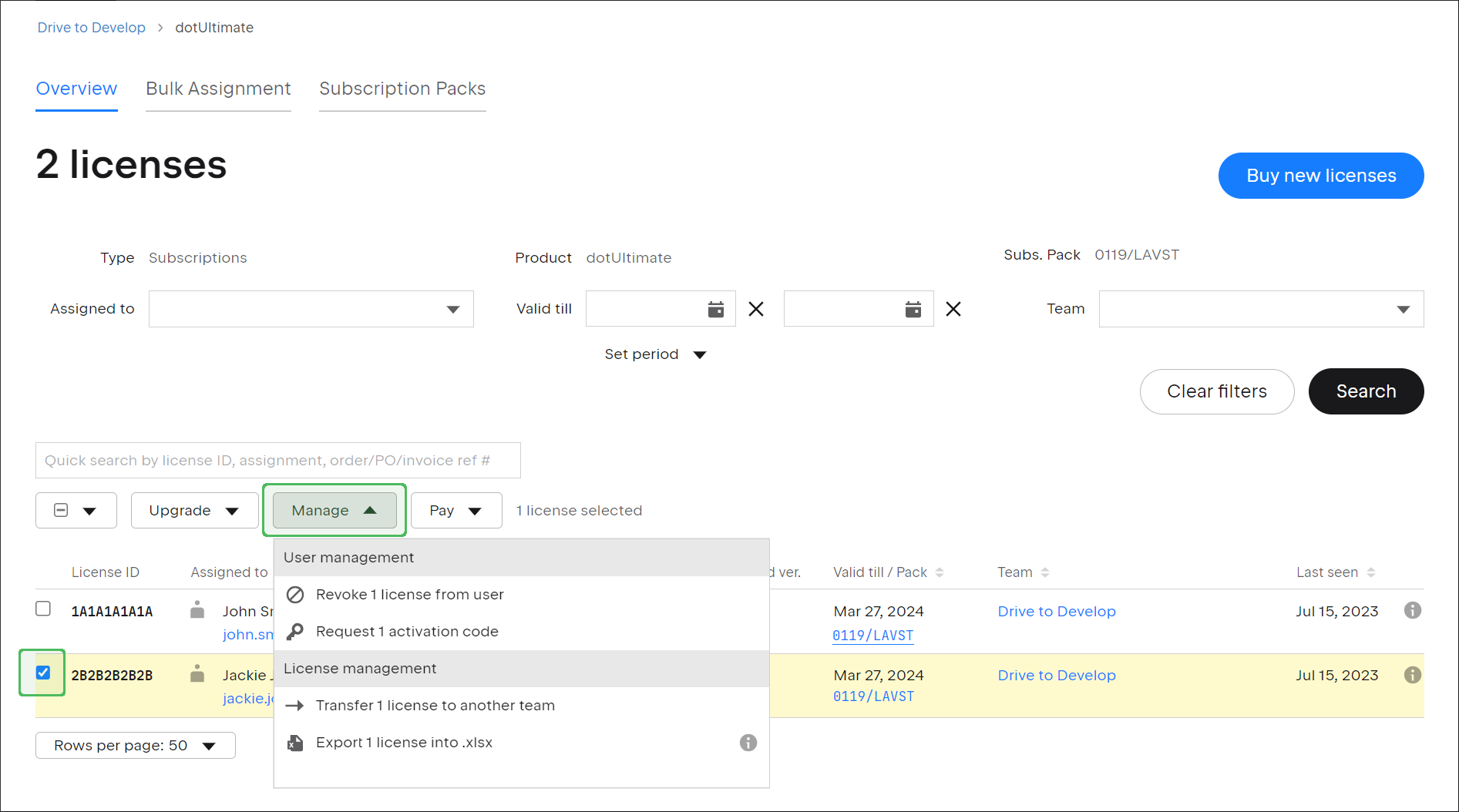Click the dotUltimate breadcrumb text
This screenshot has width=1459, height=812.
(x=214, y=28)
